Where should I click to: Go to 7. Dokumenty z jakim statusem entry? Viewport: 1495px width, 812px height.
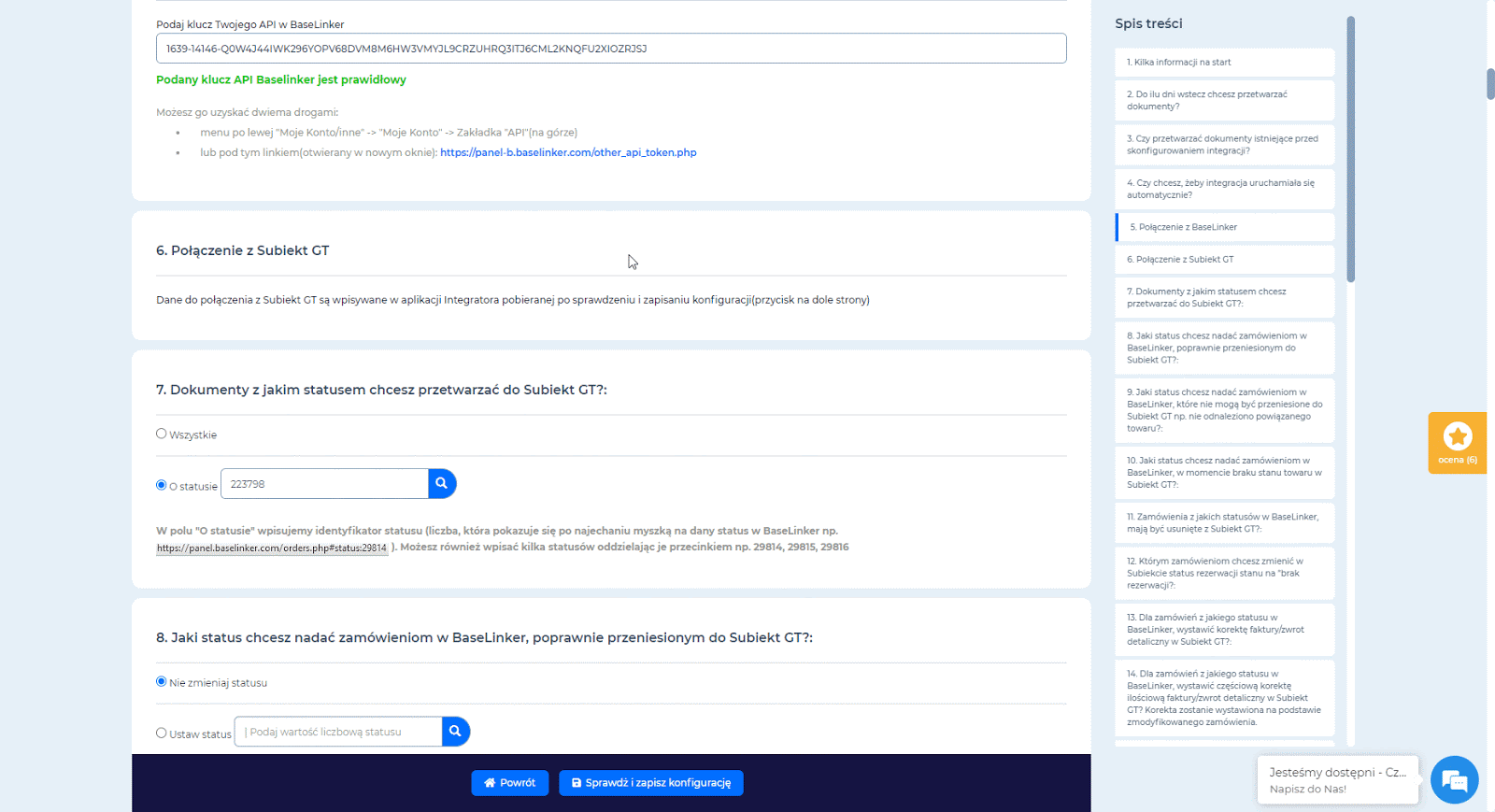tap(1224, 298)
